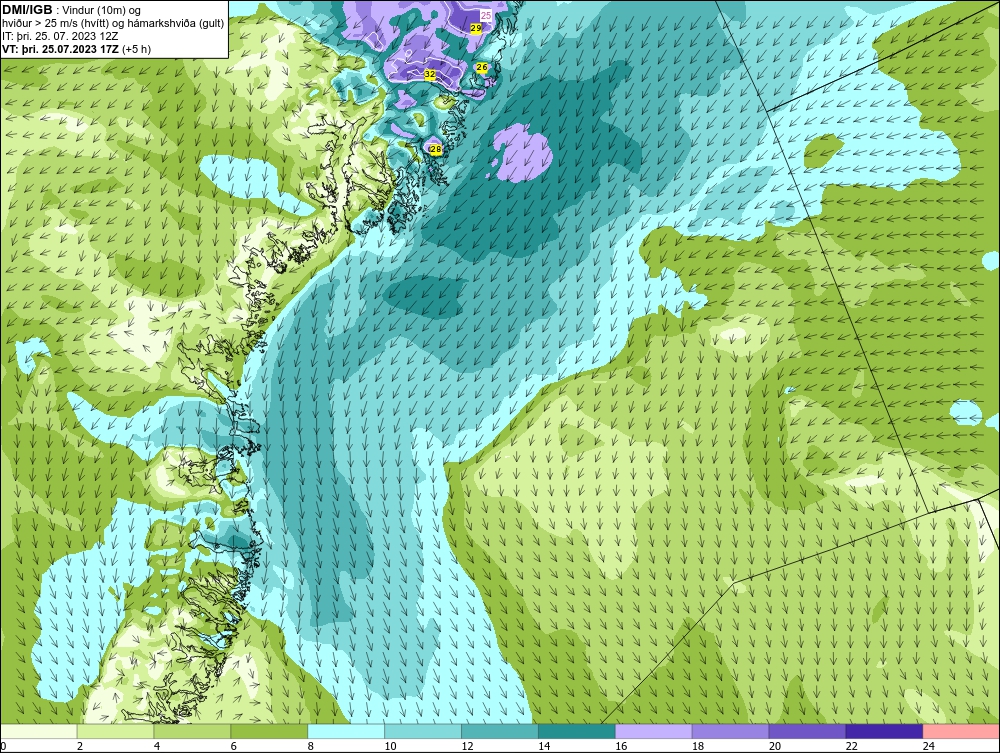
Task: Select the light purple 16–18 m/s legend swatch
Action: pos(654,731)
